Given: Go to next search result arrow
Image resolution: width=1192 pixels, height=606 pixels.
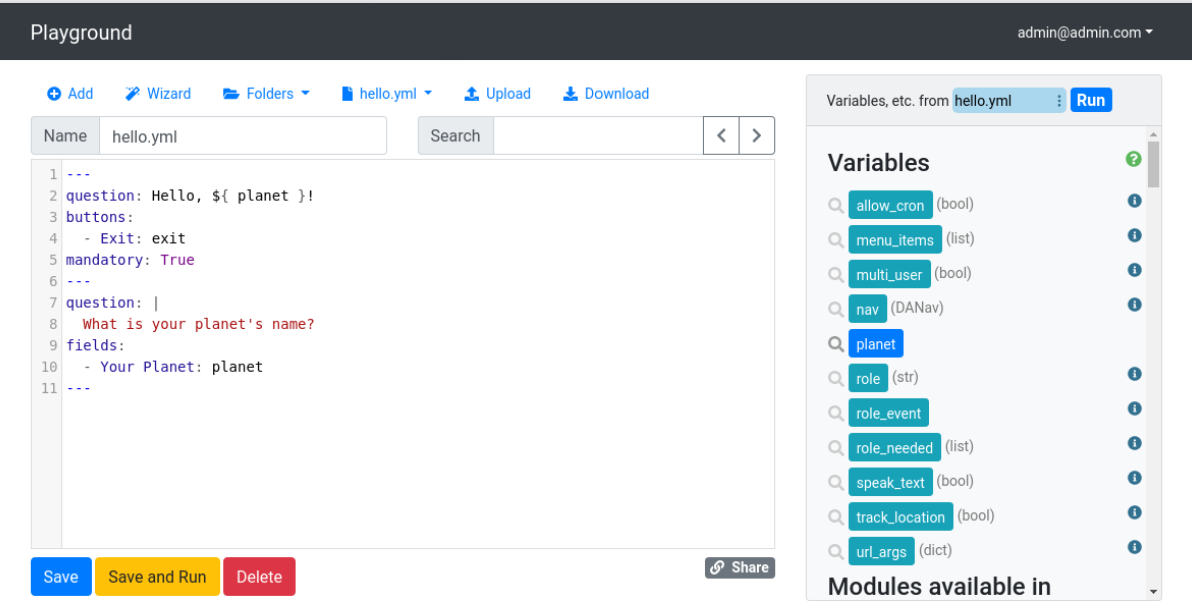Looking at the screenshot, I should pos(757,136).
